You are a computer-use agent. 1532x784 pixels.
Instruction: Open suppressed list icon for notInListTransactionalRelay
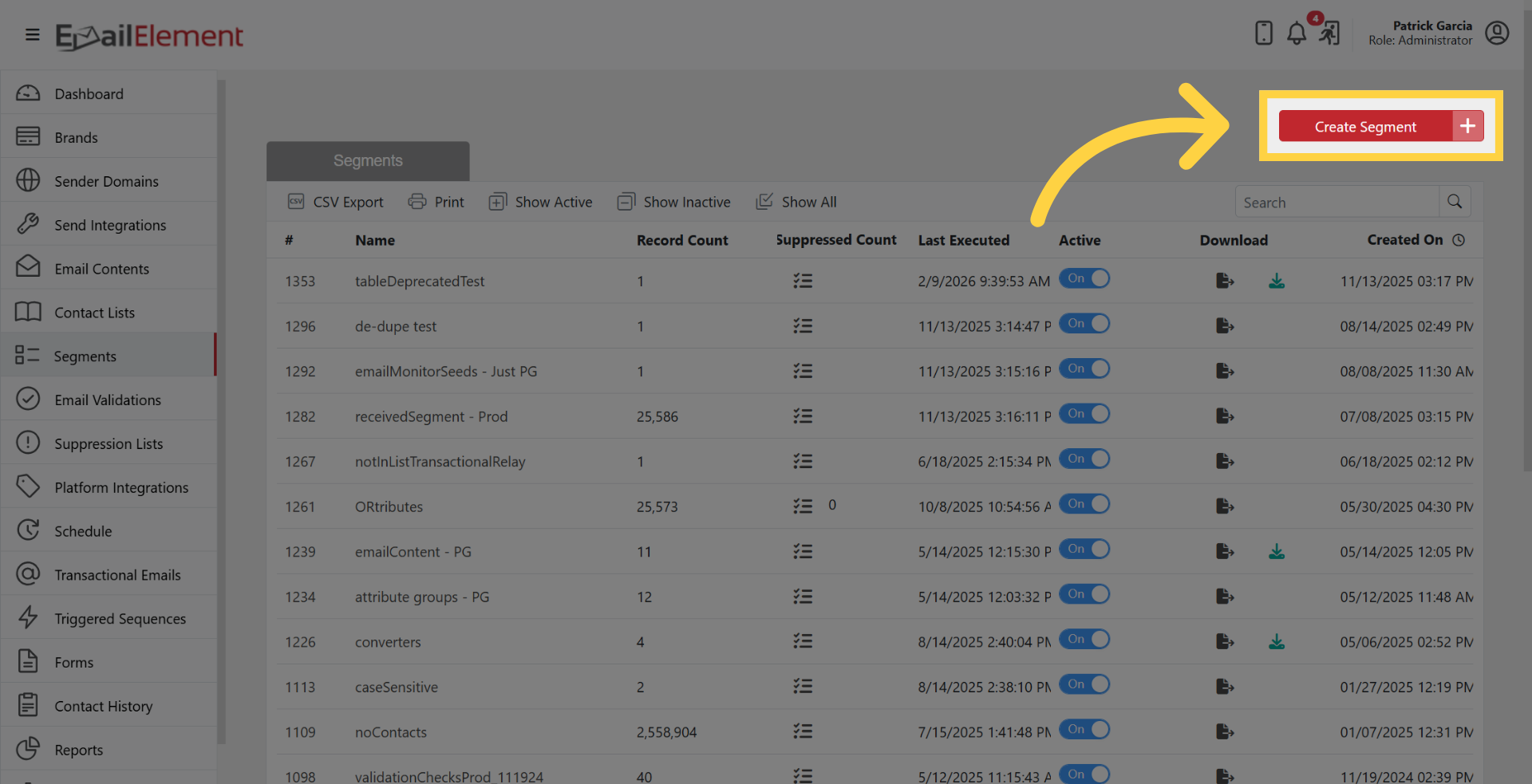(x=803, y=461)
